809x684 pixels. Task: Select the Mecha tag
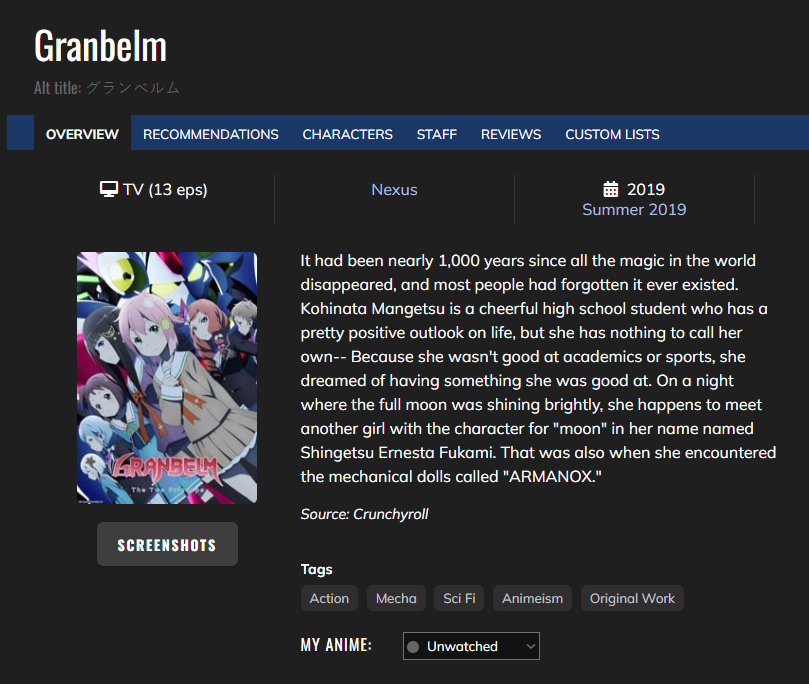point(396,598)
